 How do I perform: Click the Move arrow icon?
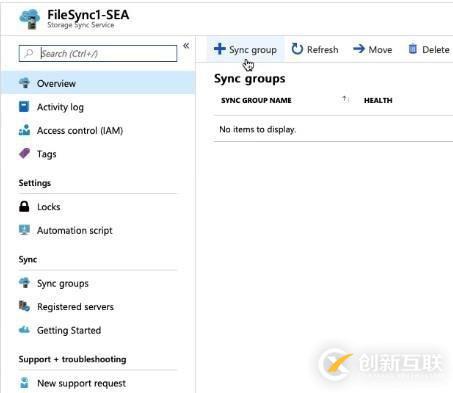359,49
